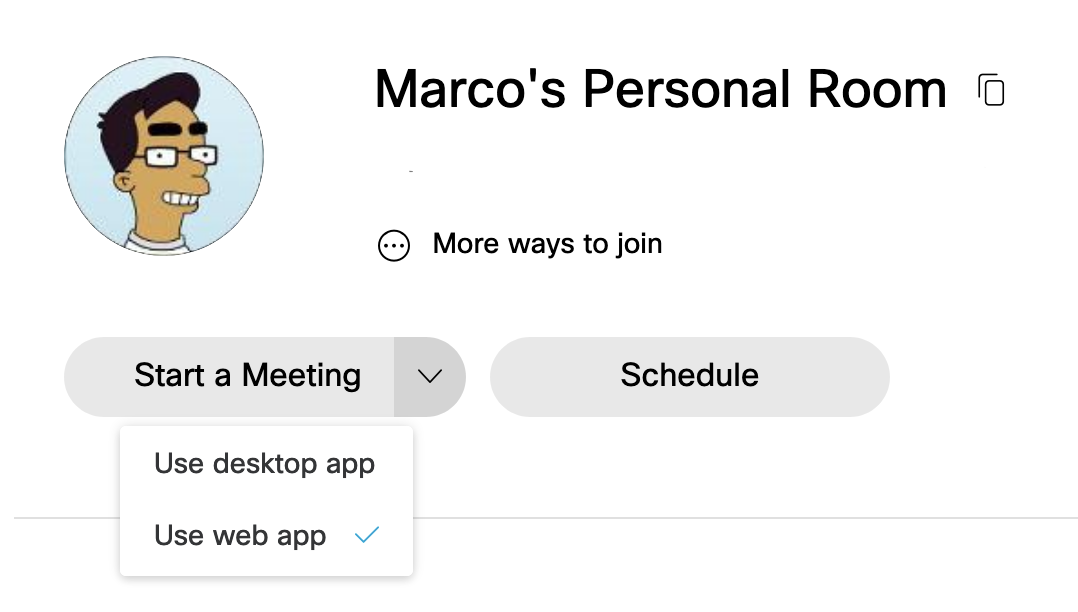Enable the desktop app as meeting launcher
The width and height of the screenshot is (1078, 612).
coord(264,463)
